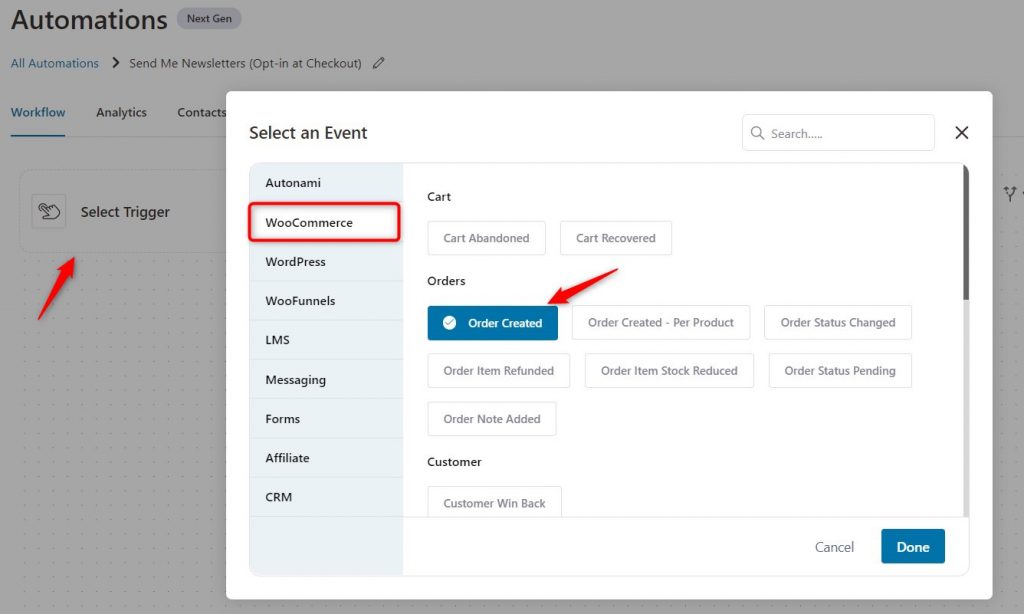Click the Cancel button
Screen dimensions: 1024x614
pyautogui.click(x=834, y=547)
